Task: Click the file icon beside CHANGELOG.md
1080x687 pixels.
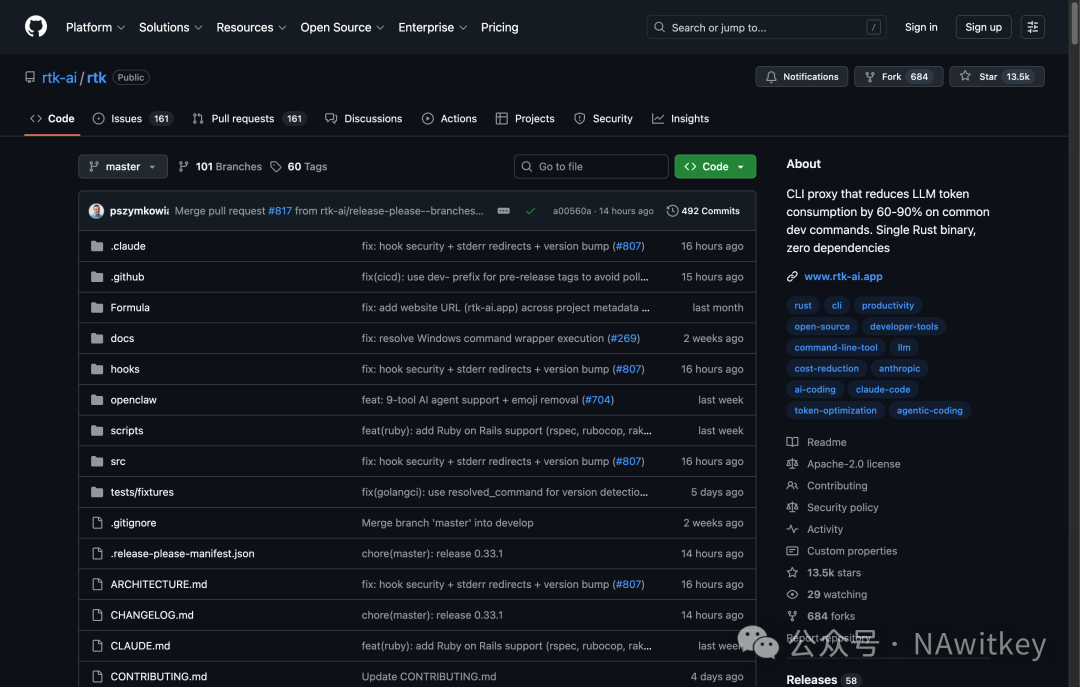Action: tap(97, 615)
